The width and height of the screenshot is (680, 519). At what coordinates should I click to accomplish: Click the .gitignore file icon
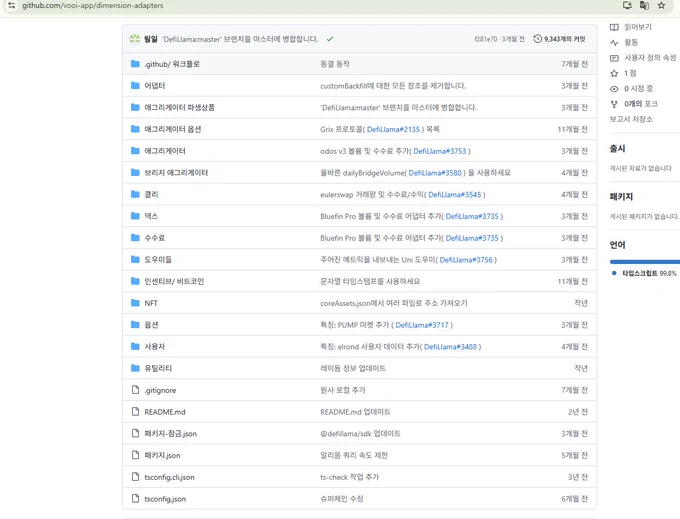tap(135, 390)
